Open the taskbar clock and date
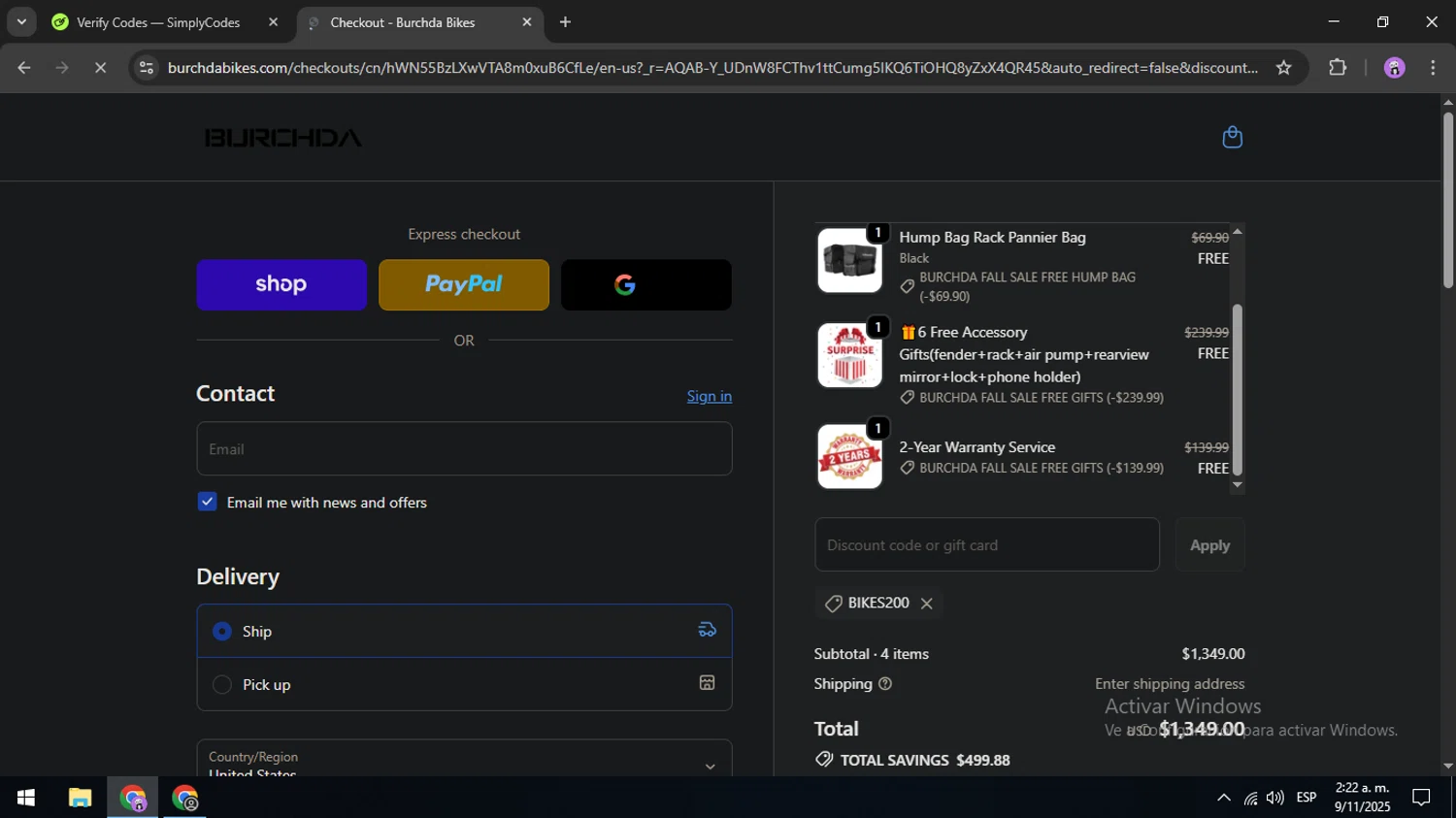This screenshot has height=818, width=1456. 1361,798
